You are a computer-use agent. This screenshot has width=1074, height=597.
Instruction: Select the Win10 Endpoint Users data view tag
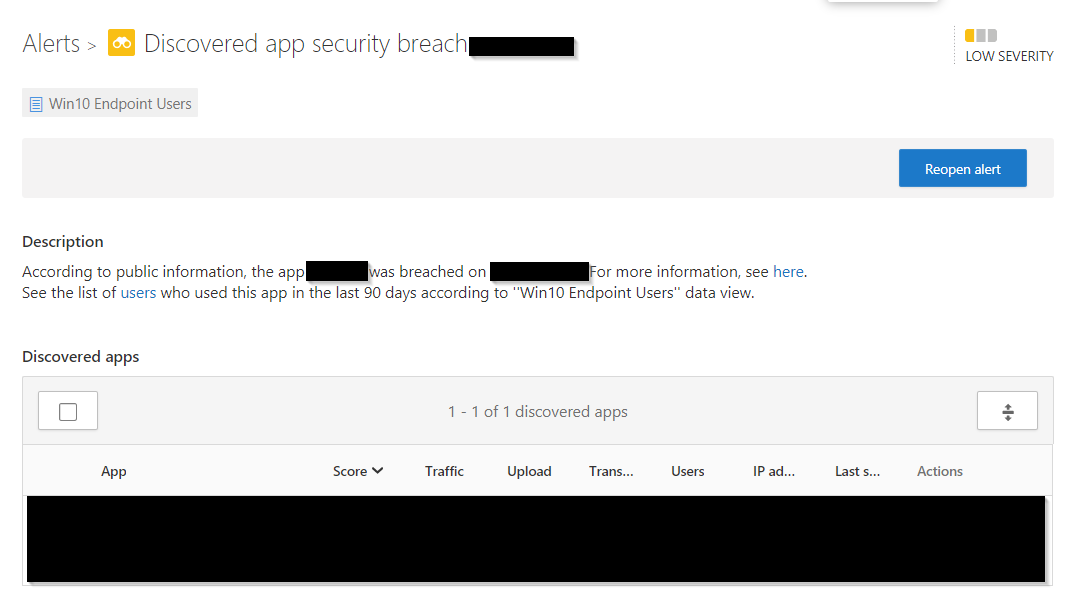(109, 103)
